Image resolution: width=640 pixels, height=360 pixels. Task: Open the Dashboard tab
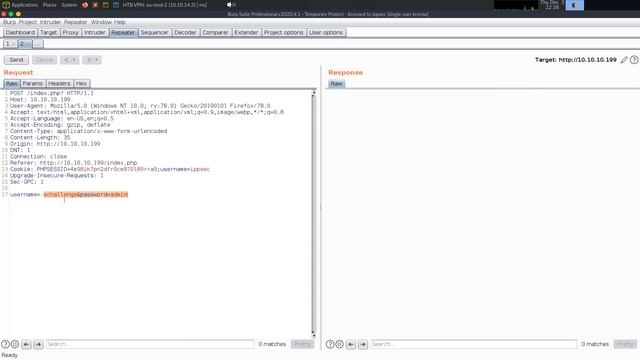20,32
